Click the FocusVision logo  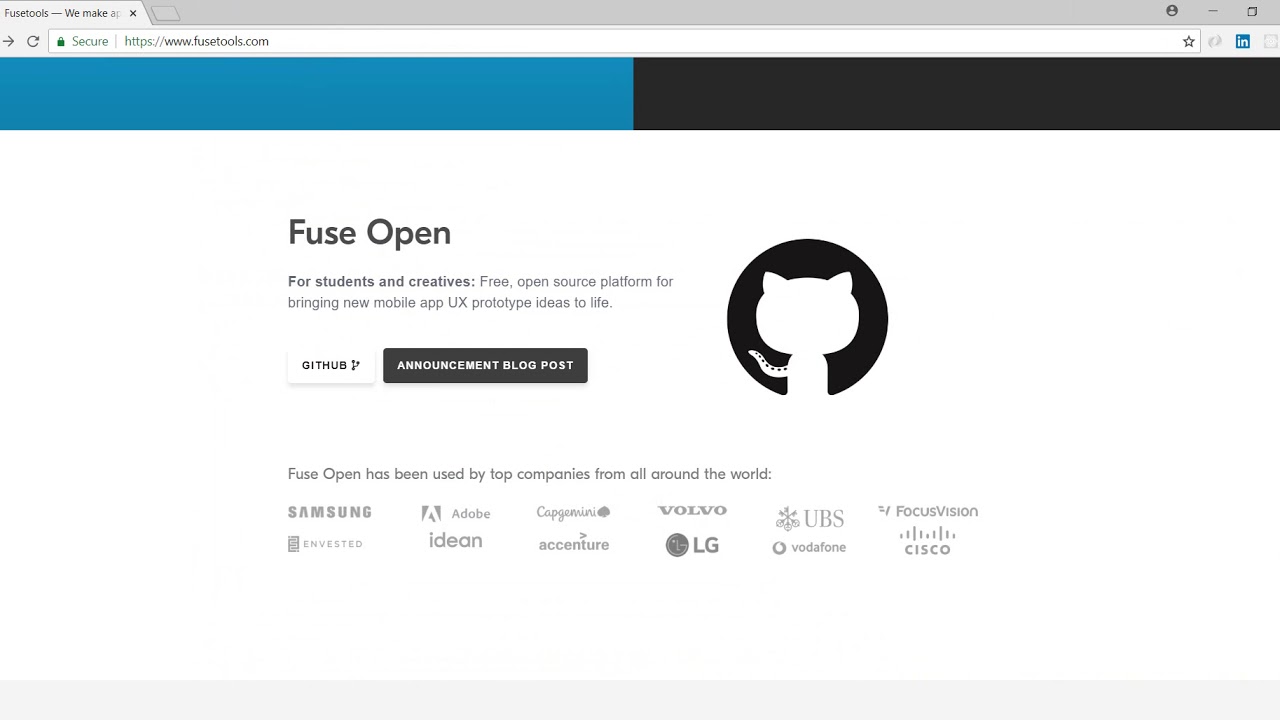click(928, 511)
